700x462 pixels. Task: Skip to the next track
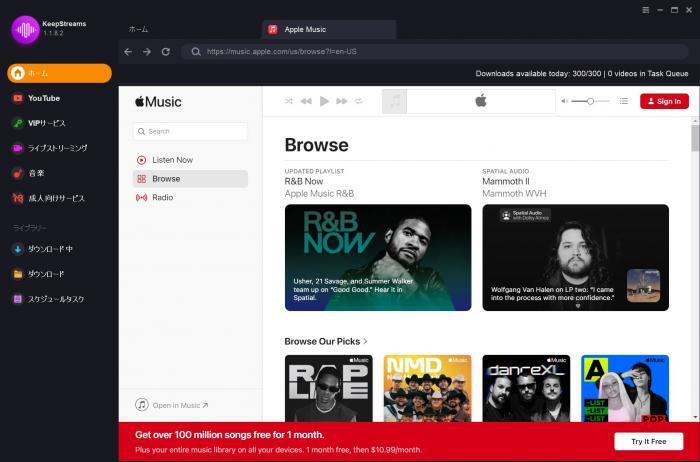click(x=341, y=101)
